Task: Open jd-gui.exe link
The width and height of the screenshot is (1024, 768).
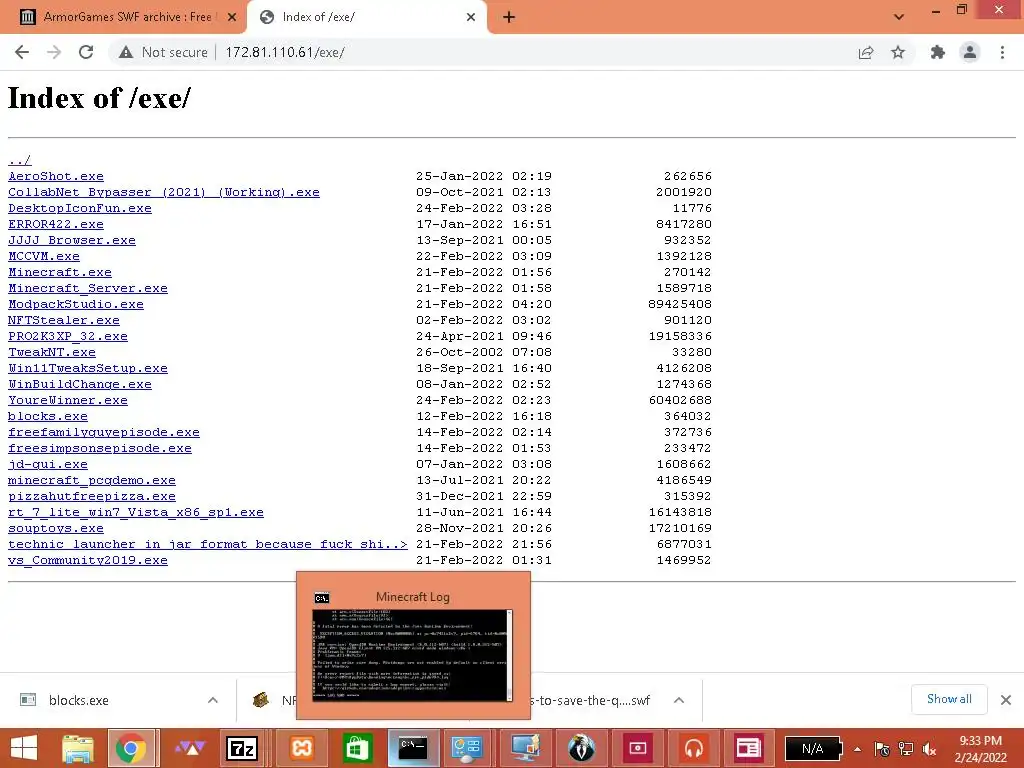Action: 48,464
